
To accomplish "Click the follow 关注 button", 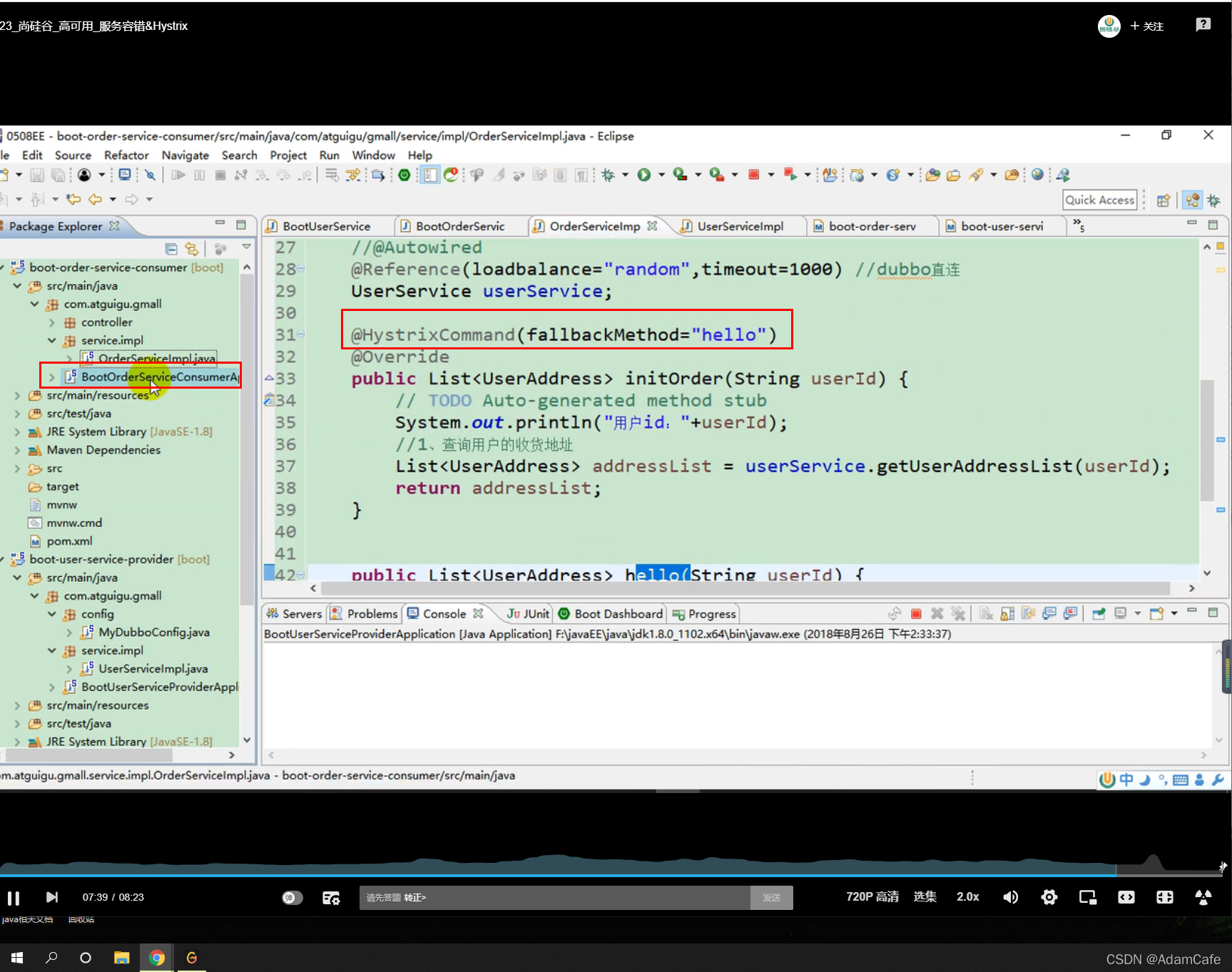I will click(1146, 26).
